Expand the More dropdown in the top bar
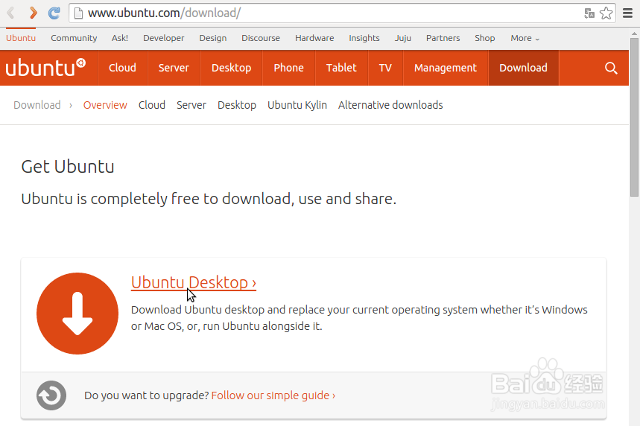640x426 pixels. [x=524, y=38]
